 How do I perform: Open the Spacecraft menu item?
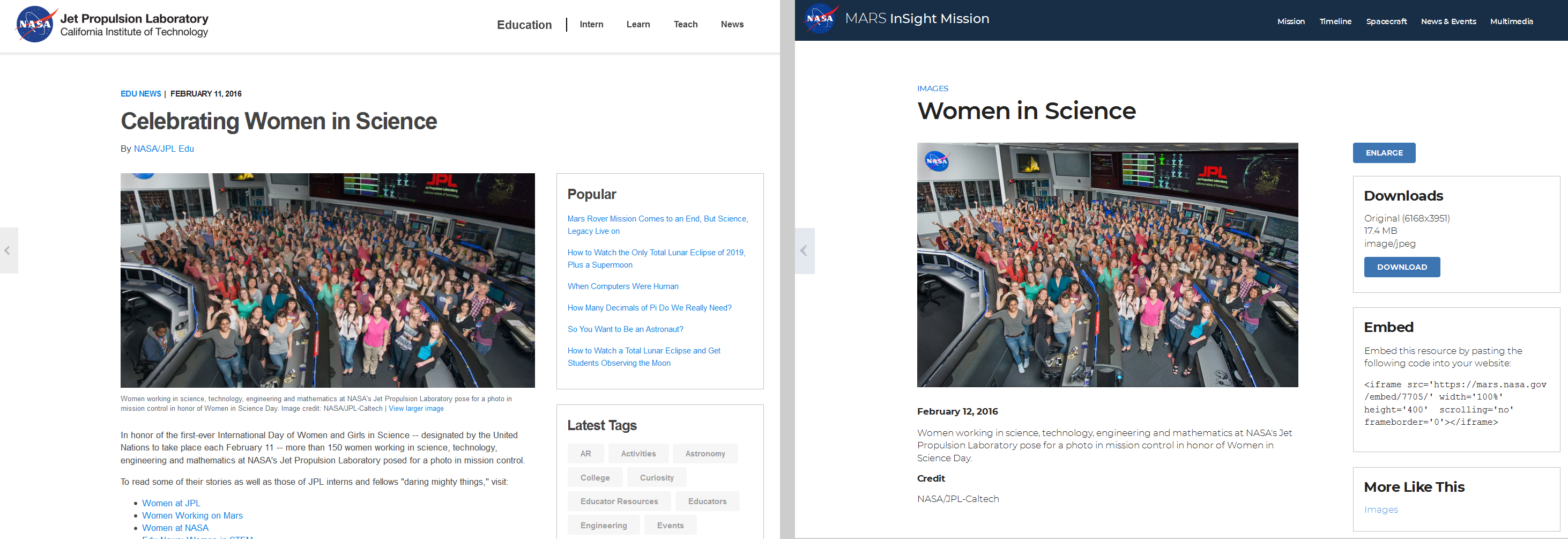[x=1386, y=21]
